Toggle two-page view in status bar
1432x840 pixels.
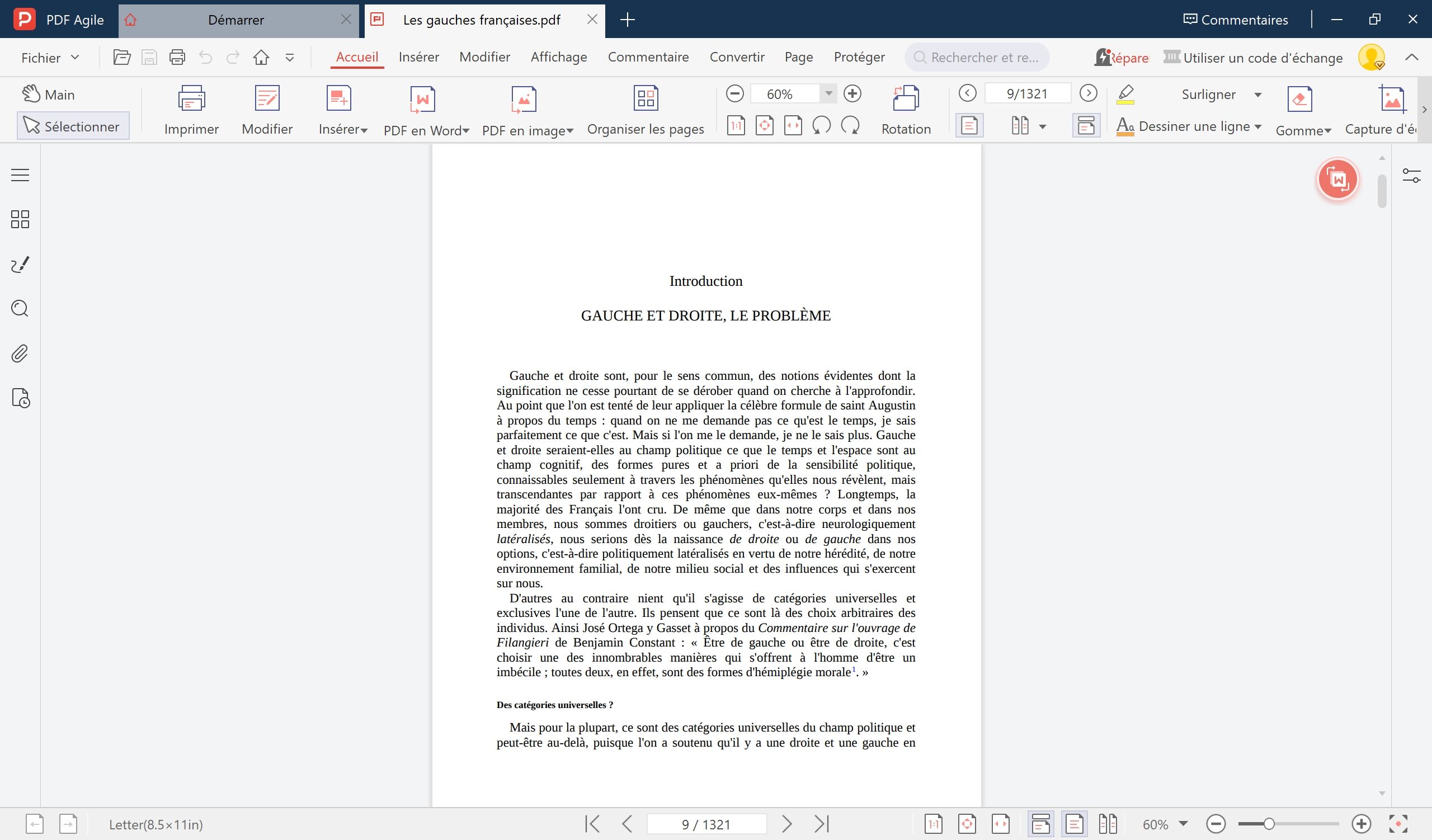[1108, 824]
